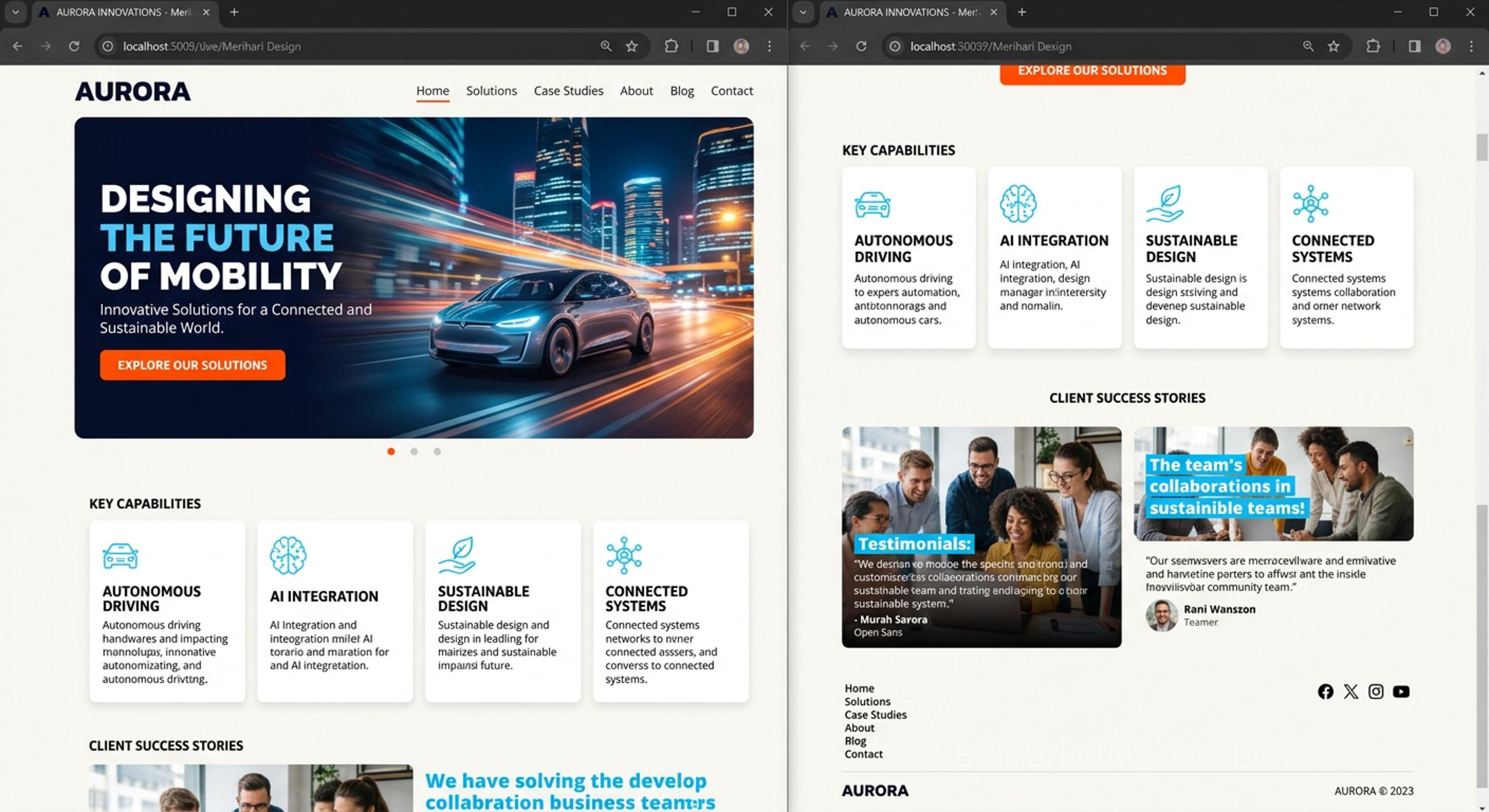Open Chrome three-dot menu in left window
The height and width of the screenshot is (812, 1489).
pyautogui.click(x=770, y=46)
